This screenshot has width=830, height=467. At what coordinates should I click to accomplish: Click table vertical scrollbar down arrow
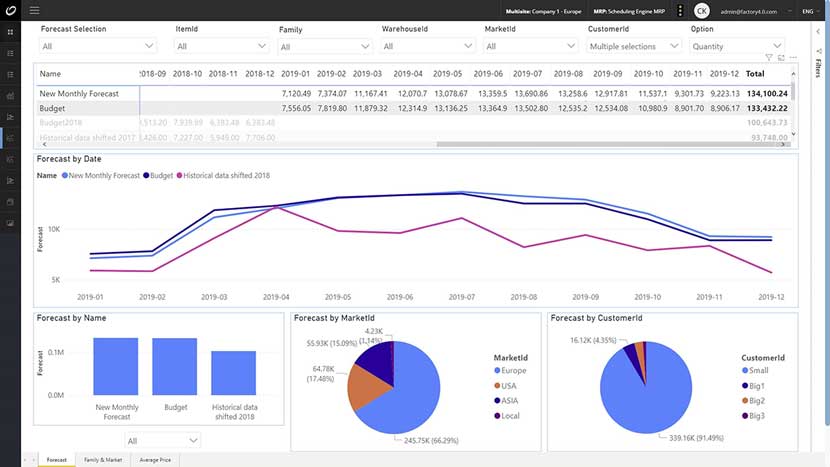tap(793, 134)
